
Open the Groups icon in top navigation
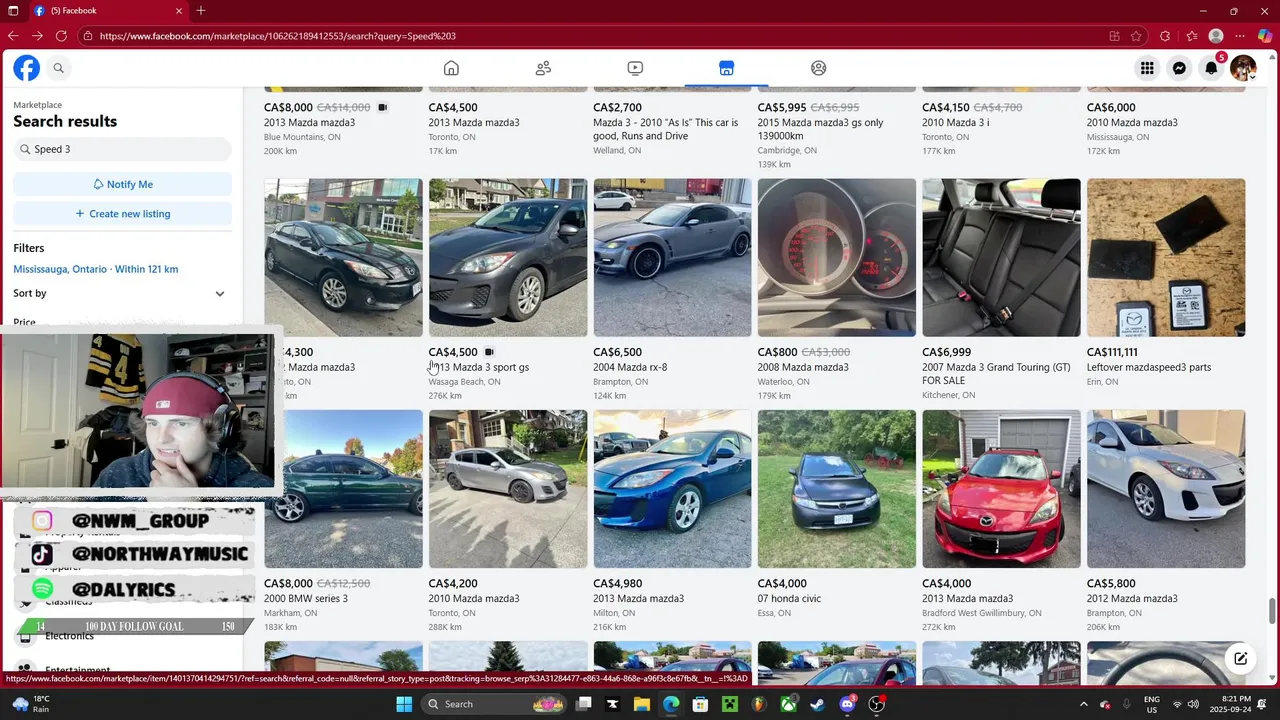click(x=818, y=68)
